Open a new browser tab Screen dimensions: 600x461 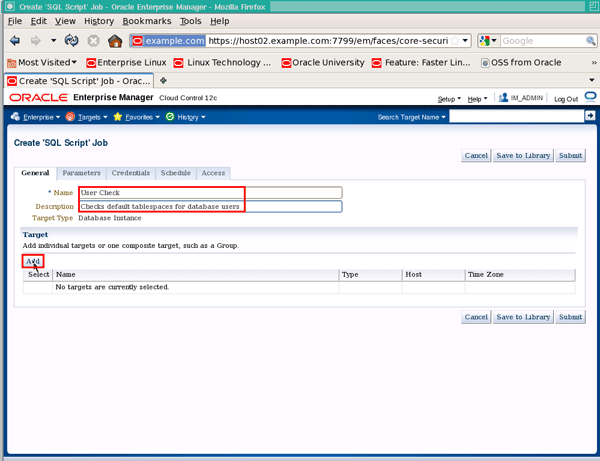[163, 80]
